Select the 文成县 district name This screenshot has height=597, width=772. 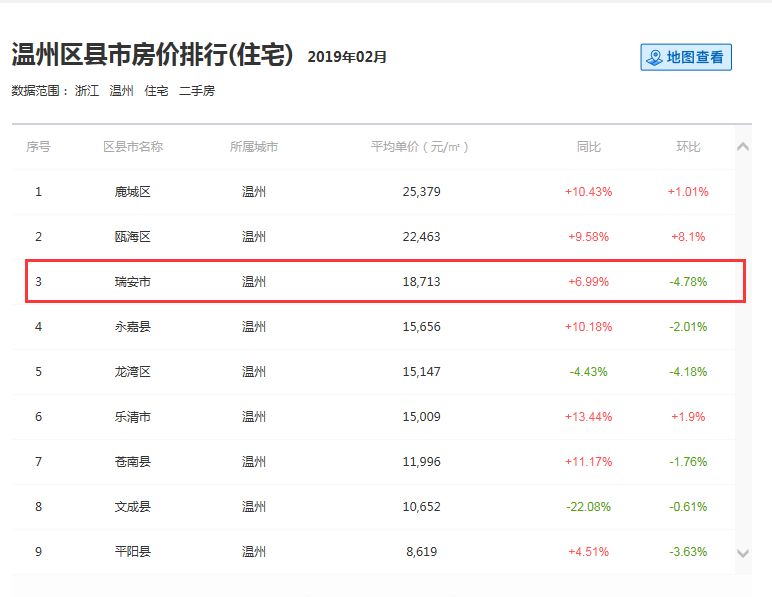pyautogui.click(x=132, y=506)
